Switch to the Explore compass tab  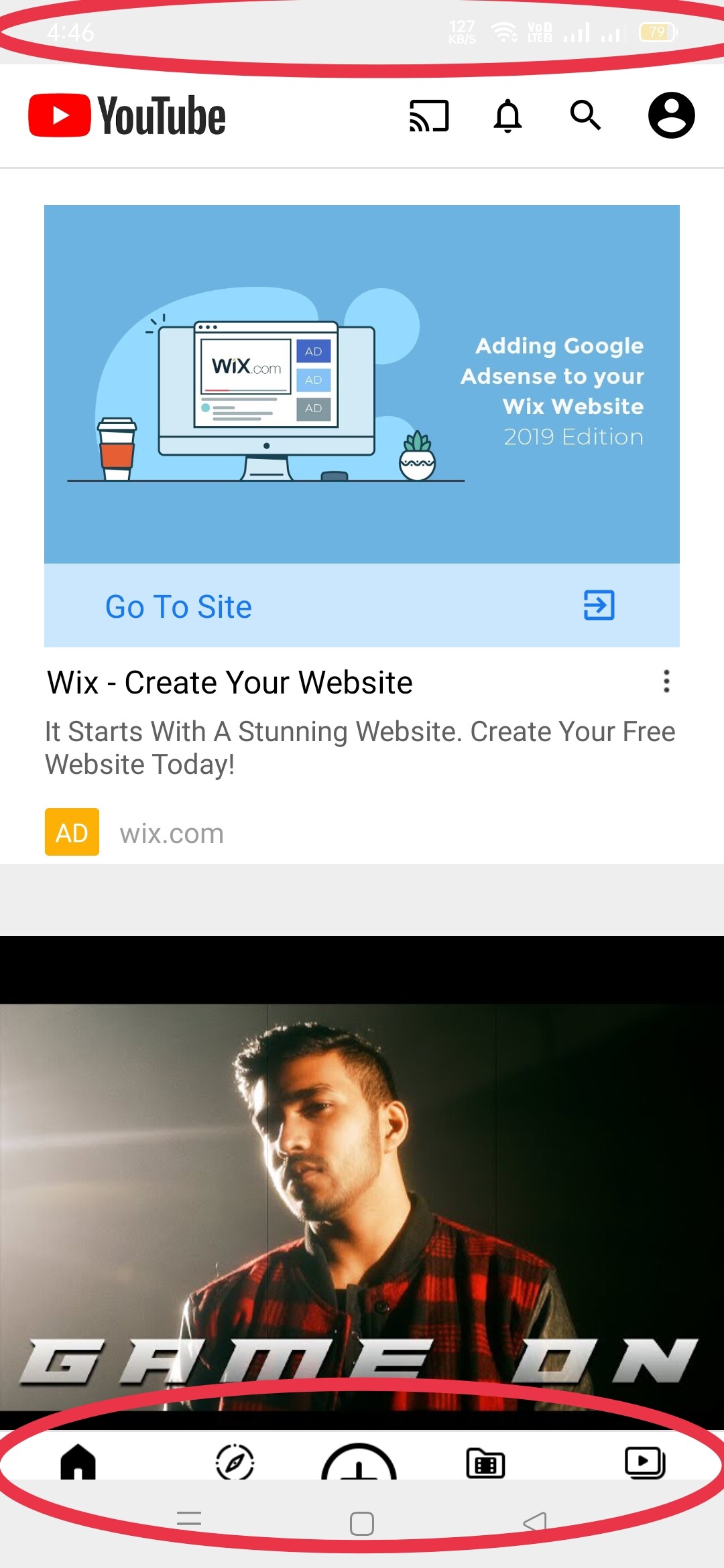[235, 1461]
